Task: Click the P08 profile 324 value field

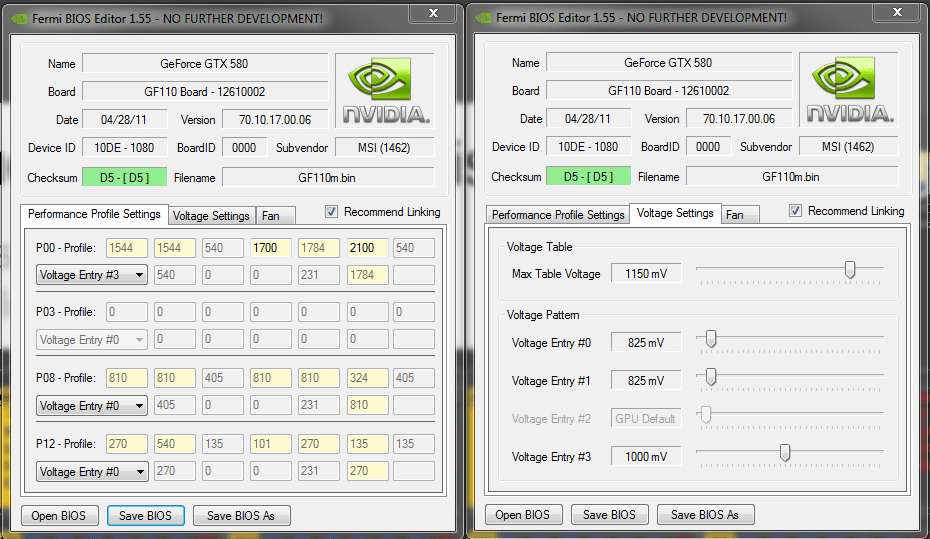Action: click(367, 378)
